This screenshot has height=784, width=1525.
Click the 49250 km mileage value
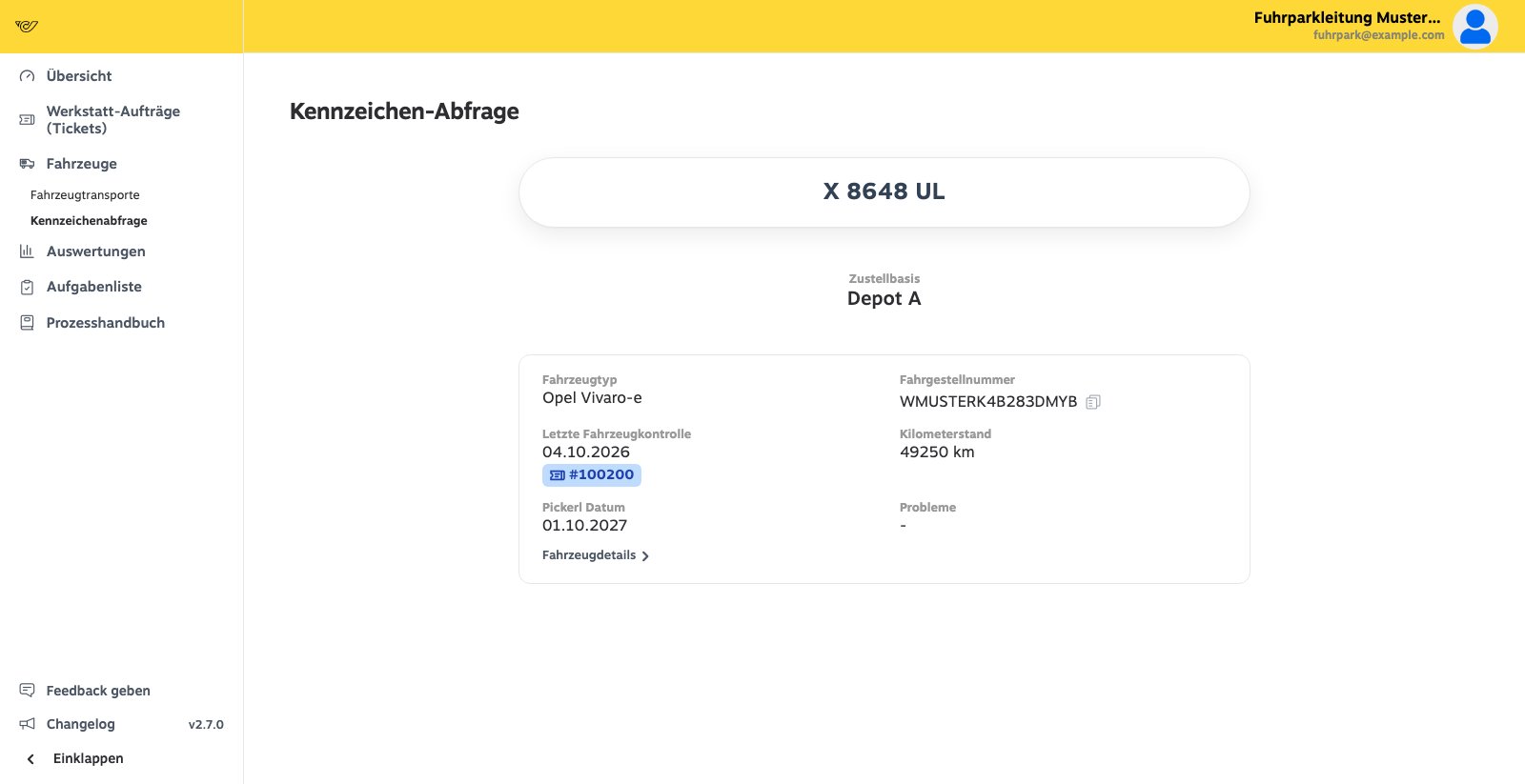tap(937, 452)
